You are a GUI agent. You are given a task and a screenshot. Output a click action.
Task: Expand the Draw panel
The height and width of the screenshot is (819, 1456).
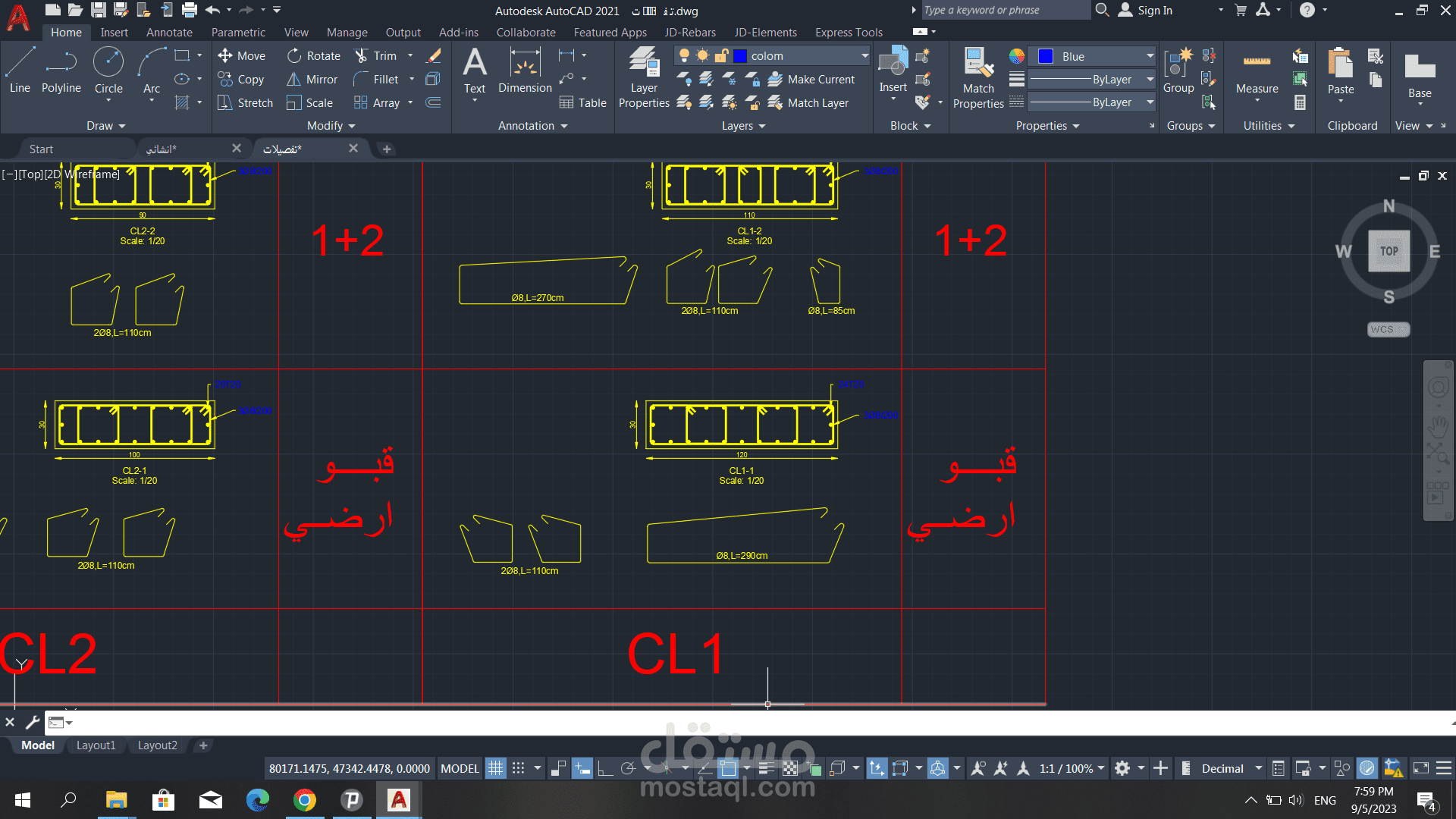pyautogui.click(x=105, y=125)
